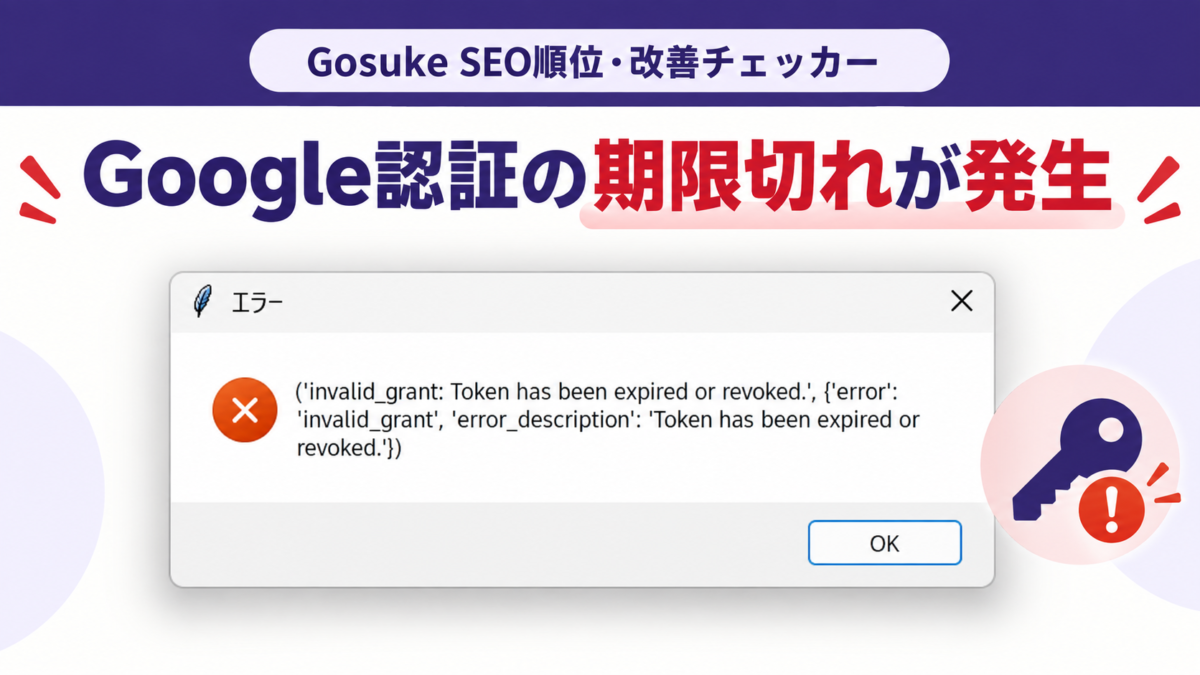
Task: Click the エラー dialog title text
Action: 256,302
